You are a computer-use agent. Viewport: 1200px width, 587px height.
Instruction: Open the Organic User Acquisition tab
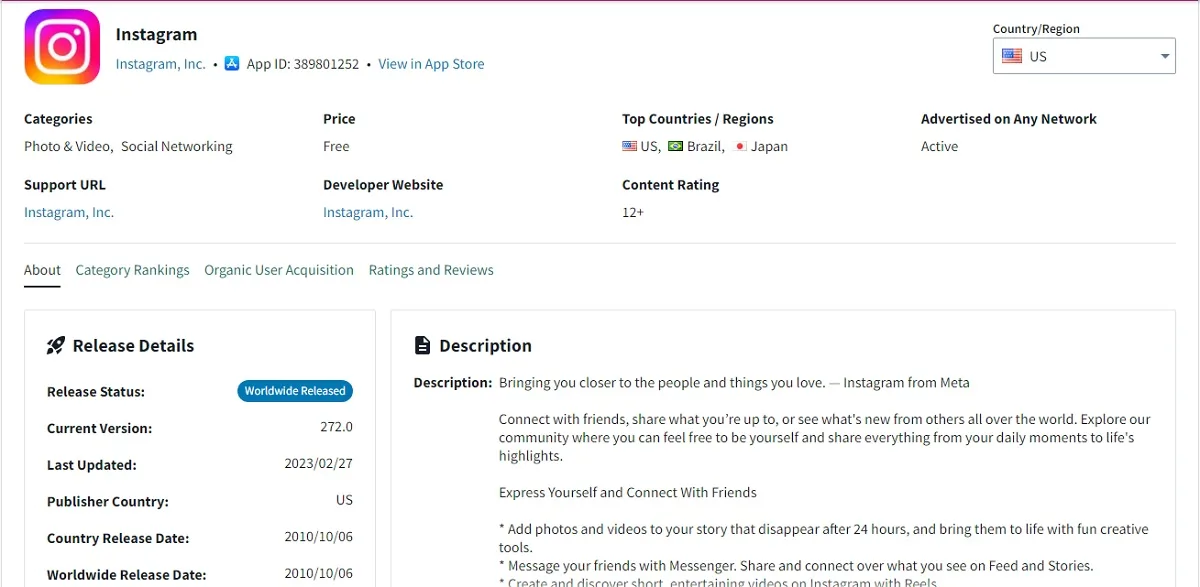pos(279,270)
